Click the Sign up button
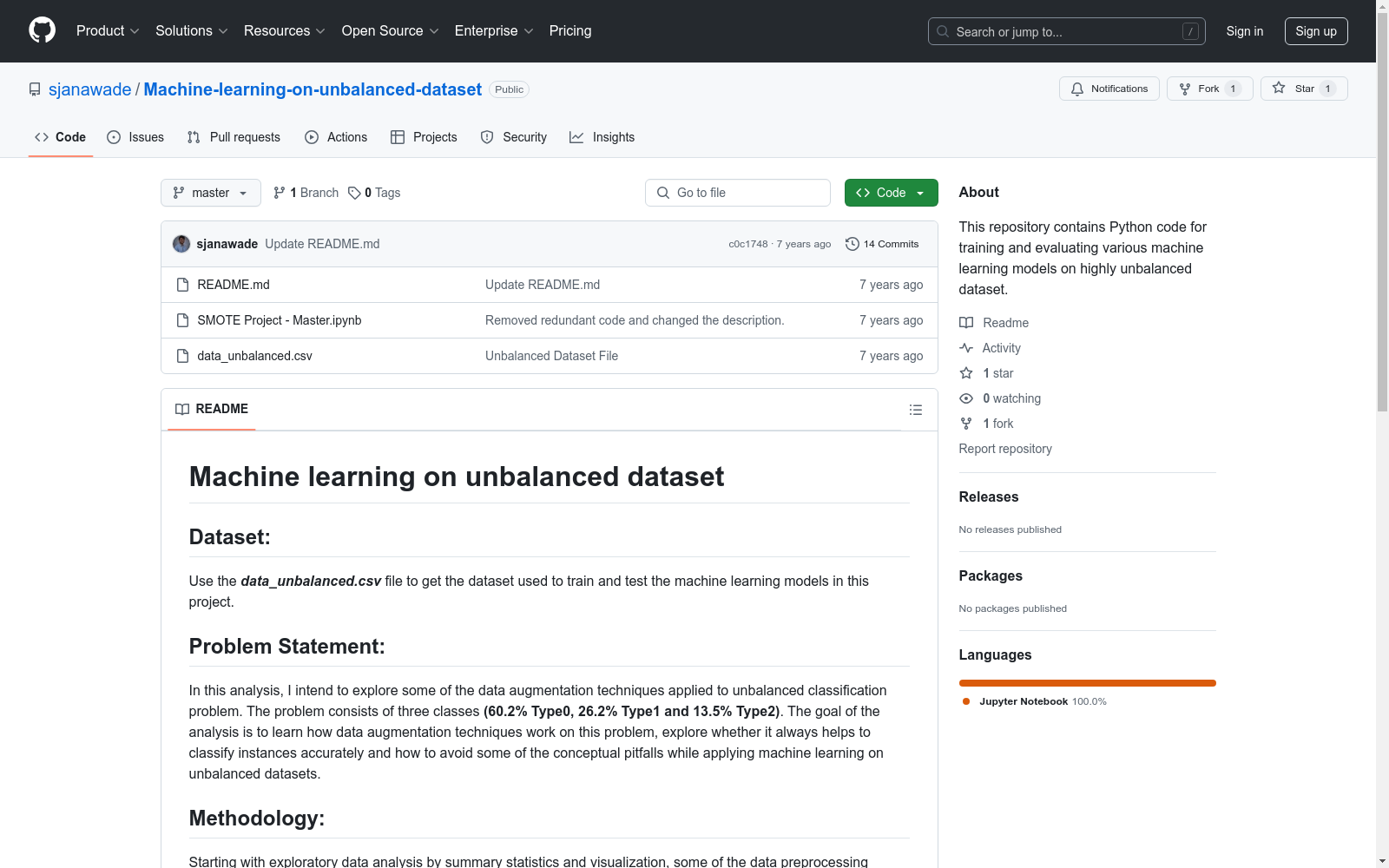Image resolution: width=1389 pixels, height=868 pixels. click(1315, 31)
